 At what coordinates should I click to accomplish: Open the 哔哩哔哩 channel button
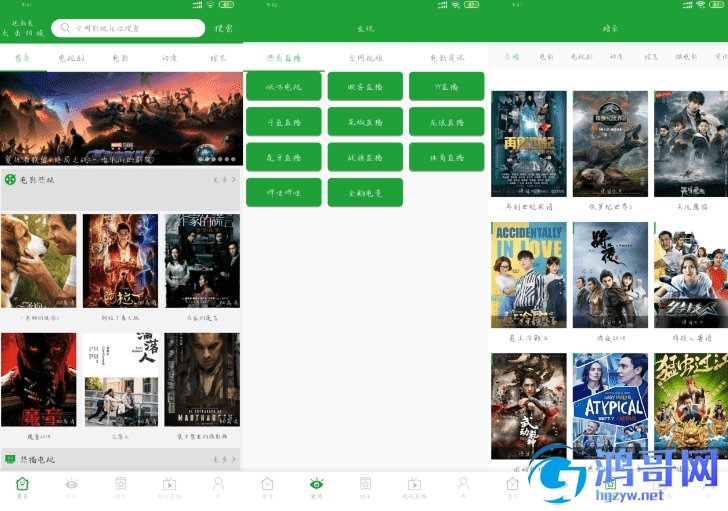tap(284, 193)
